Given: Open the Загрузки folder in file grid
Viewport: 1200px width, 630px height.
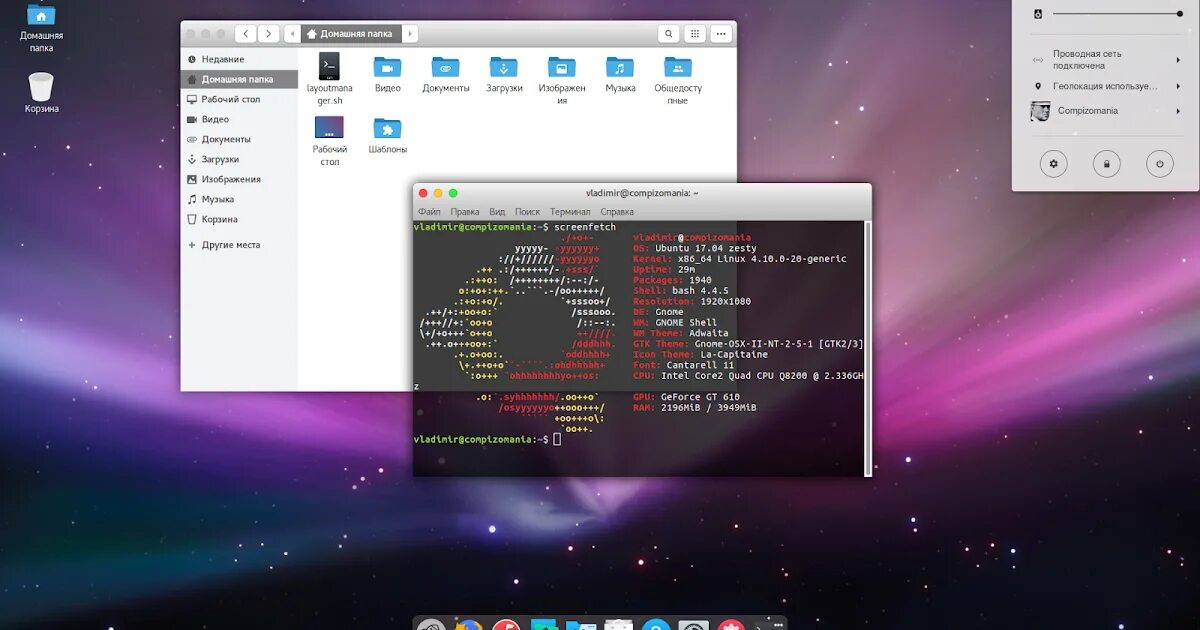Looking at the screenshot, I should [504, 74].
